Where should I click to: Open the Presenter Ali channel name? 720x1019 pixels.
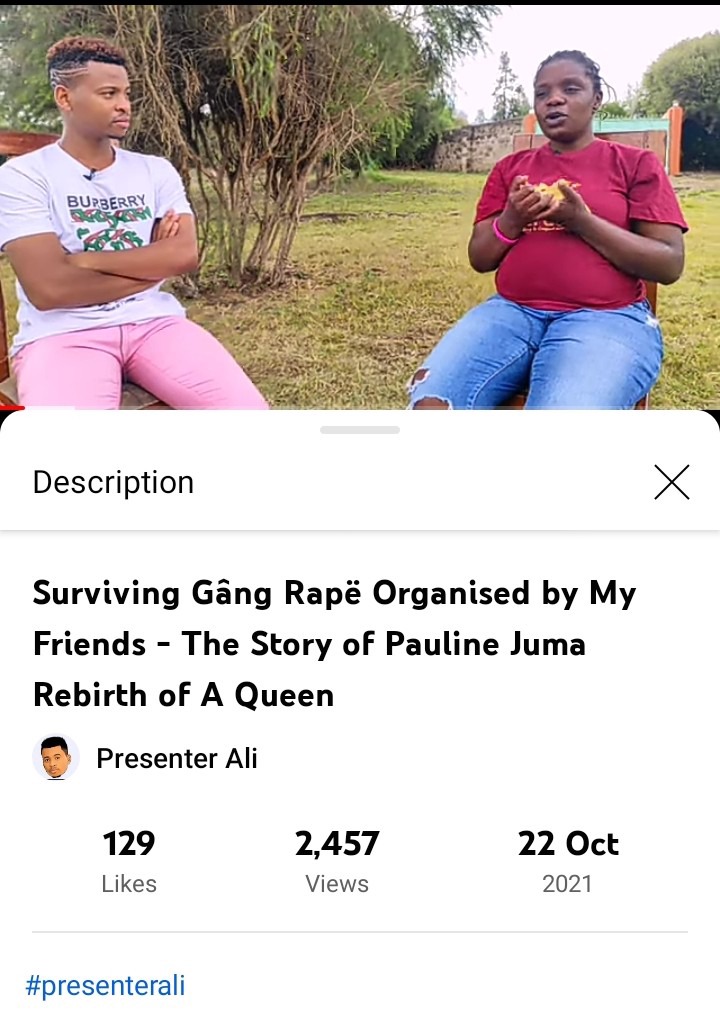point(177,758)
